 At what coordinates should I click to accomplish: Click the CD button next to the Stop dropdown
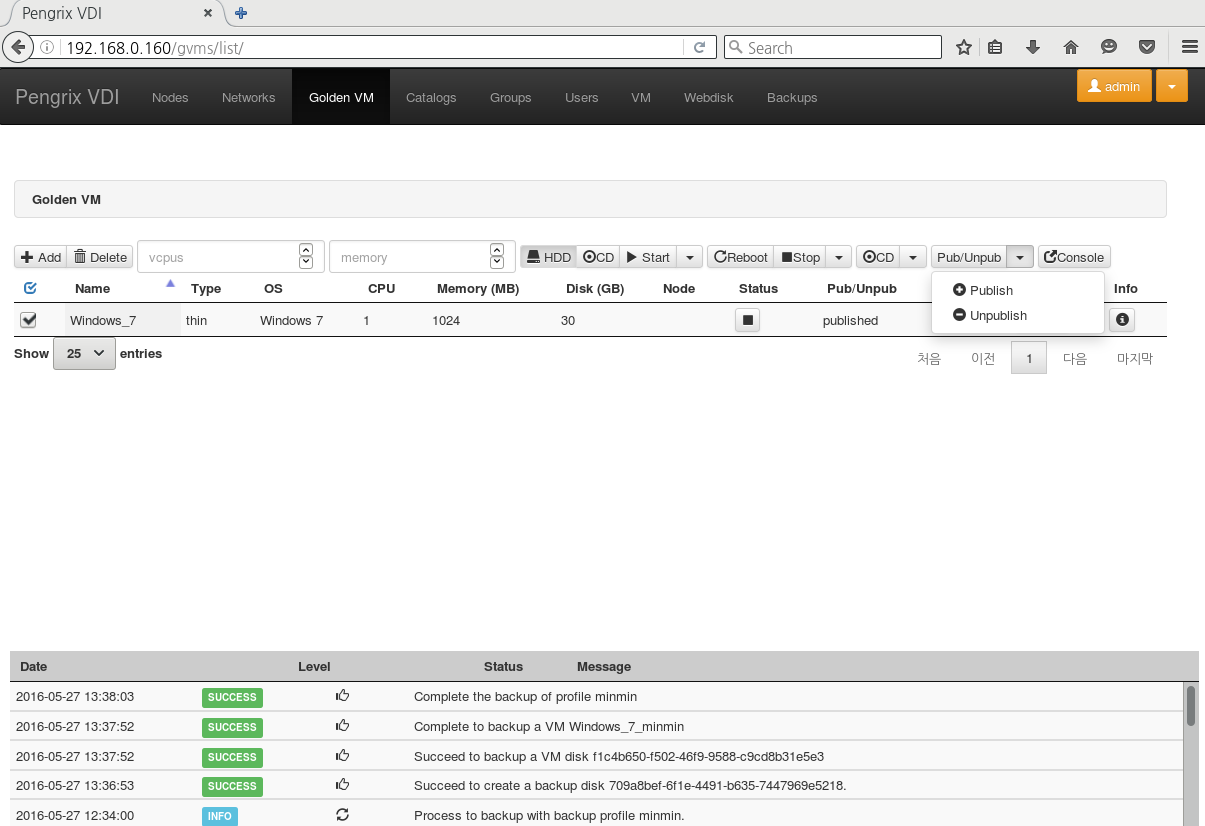click(878, 257)
